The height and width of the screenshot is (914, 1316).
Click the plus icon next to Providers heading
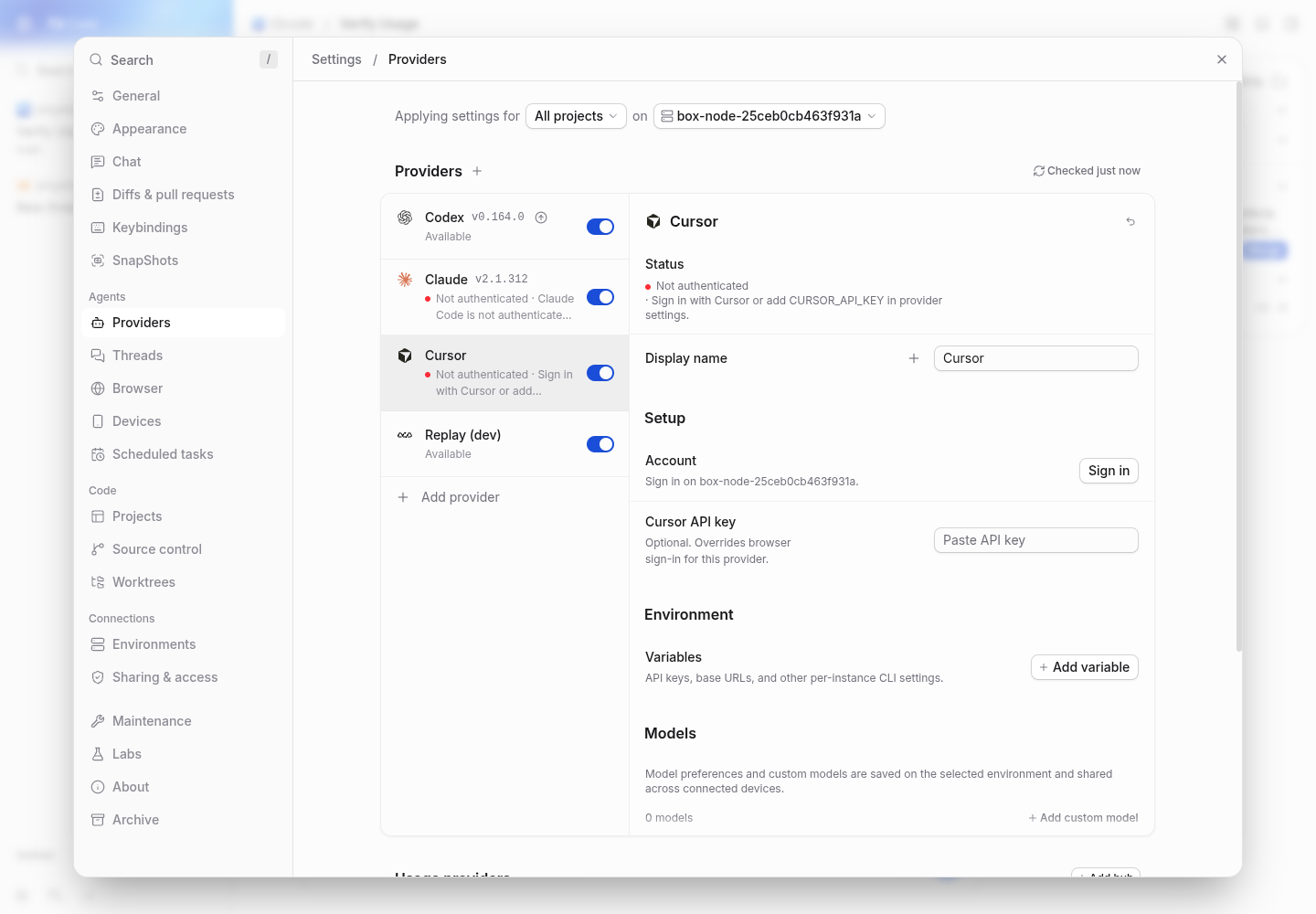click(x=477, y=171)
